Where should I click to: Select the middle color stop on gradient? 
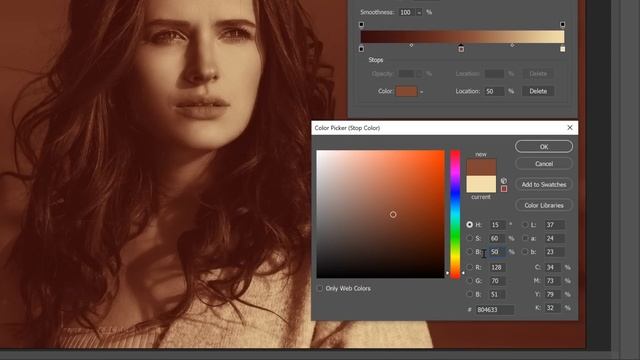click(461, 48)
